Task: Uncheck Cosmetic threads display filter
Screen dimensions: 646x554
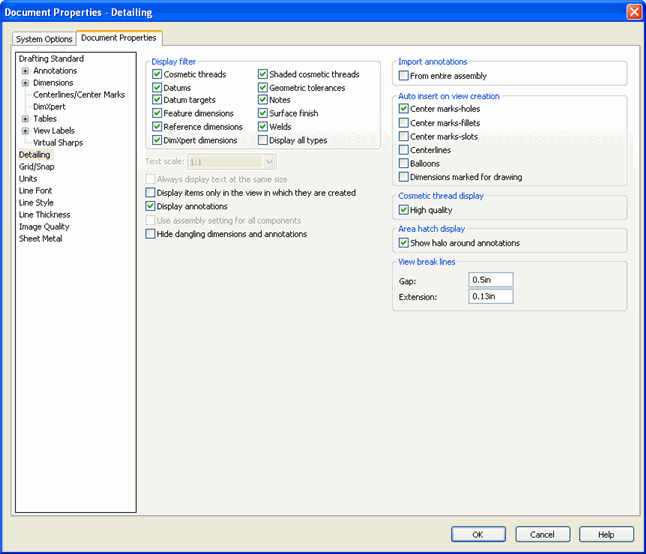Action: click(x=157, y=74)
